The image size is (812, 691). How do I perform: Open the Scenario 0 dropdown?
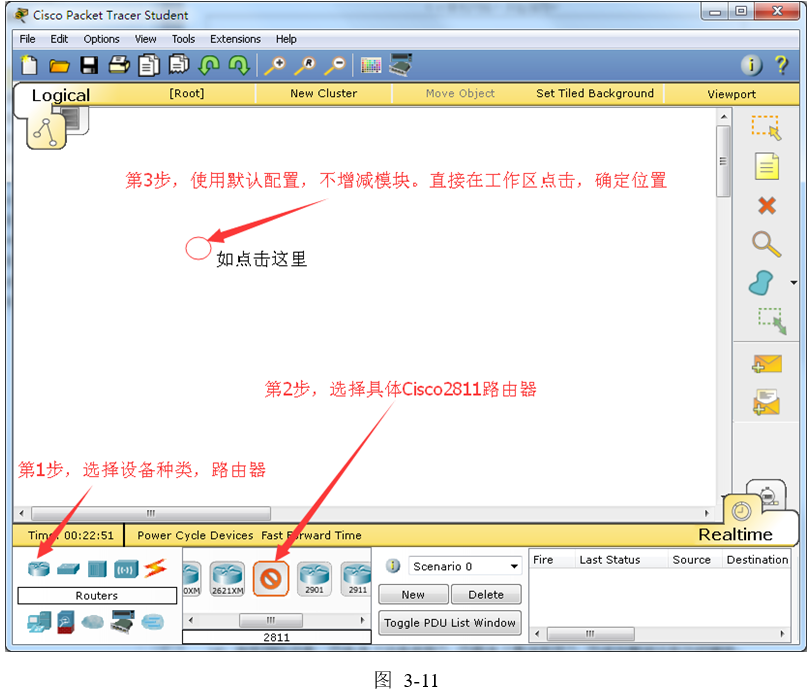465,566
